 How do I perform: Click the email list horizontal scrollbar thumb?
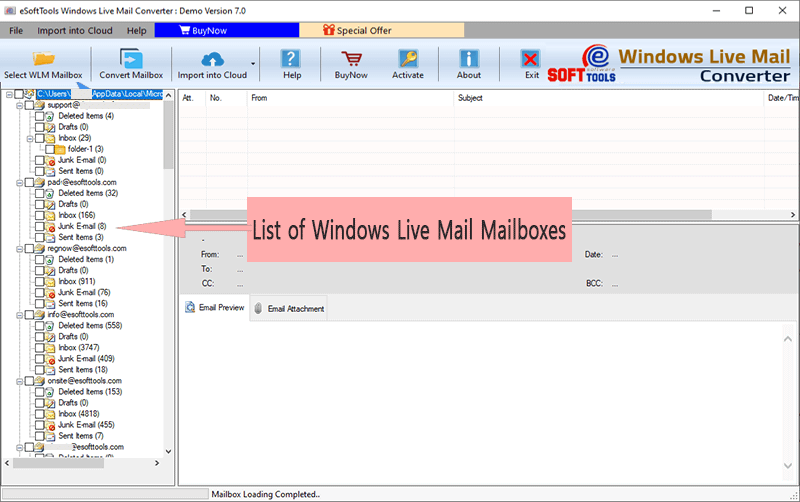point(451,215)
